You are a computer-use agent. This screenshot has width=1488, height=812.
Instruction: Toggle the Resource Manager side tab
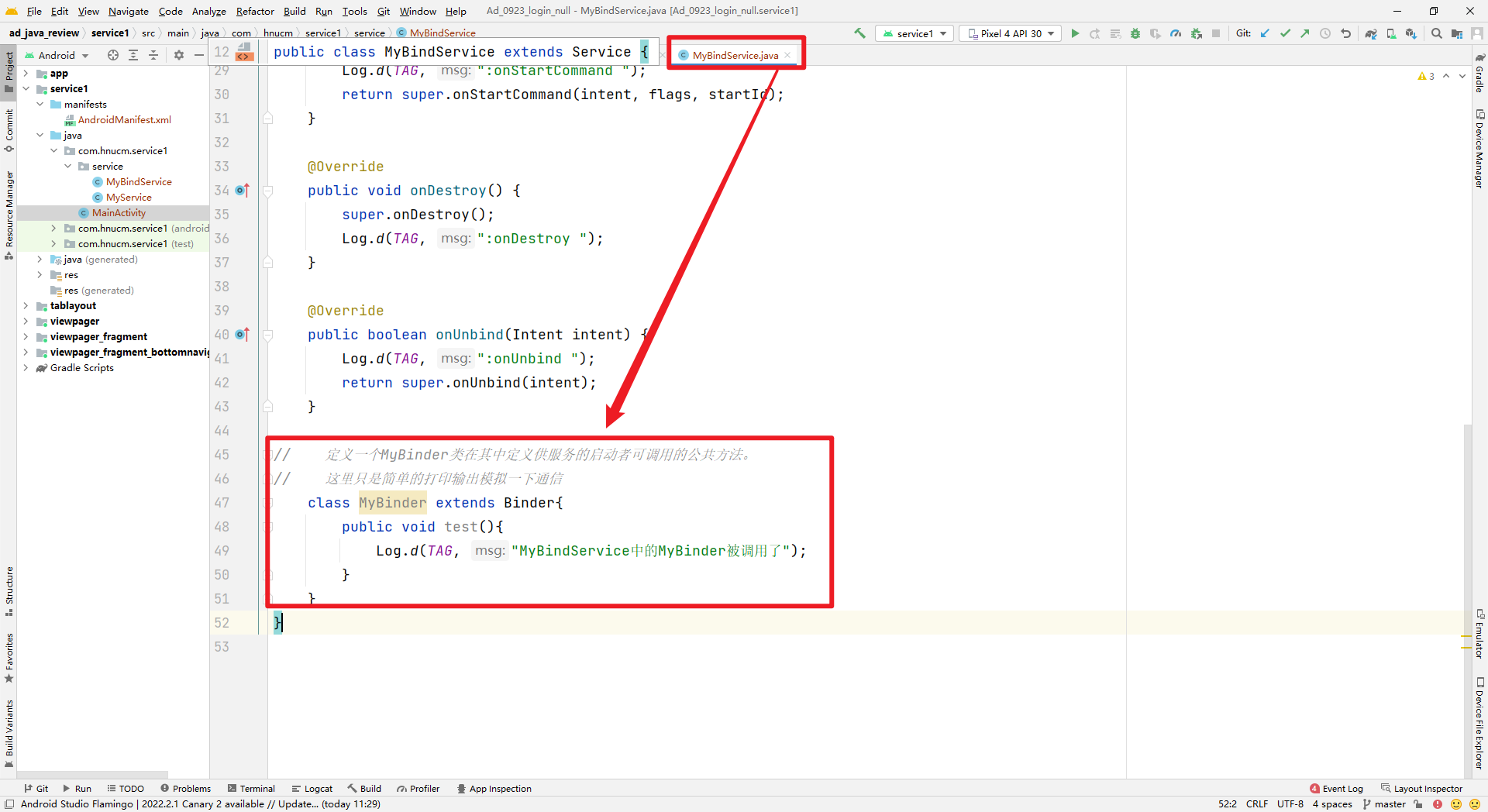(9, 215)
